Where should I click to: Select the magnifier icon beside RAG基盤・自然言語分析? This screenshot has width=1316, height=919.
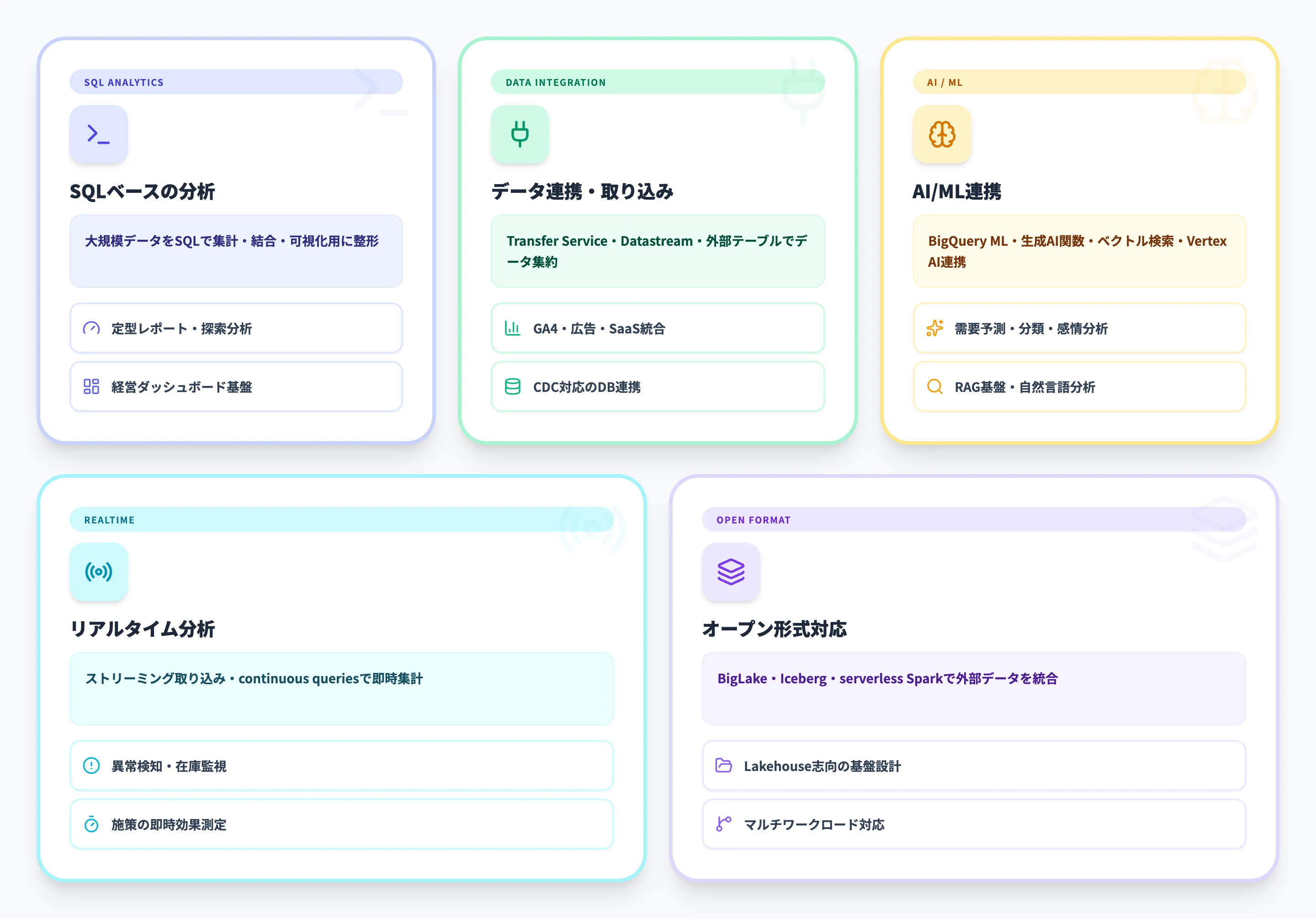934,387
